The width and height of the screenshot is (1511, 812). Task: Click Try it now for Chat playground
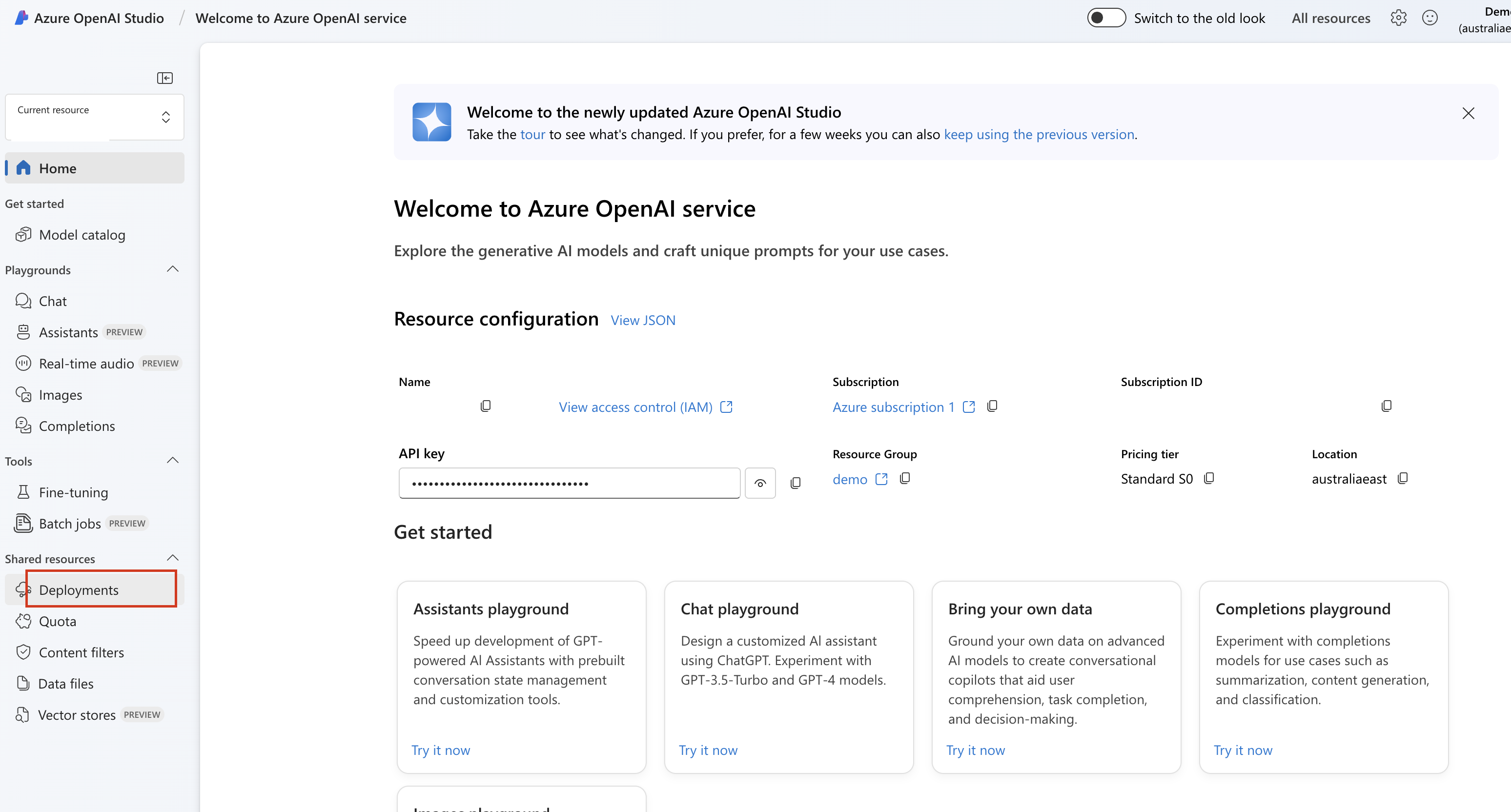click(x=708, y=749)
